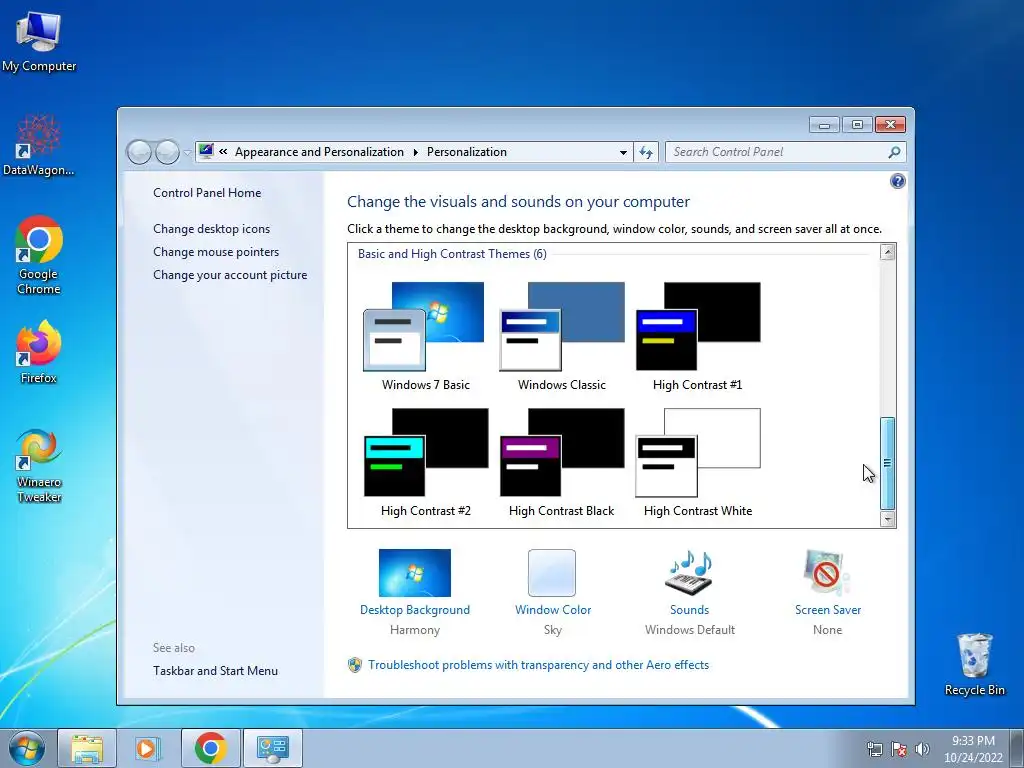The width and height of the screenshot is (1024, 768).
Task: Open Taskbar and Start Menu link
Action: tap(216, 671)
